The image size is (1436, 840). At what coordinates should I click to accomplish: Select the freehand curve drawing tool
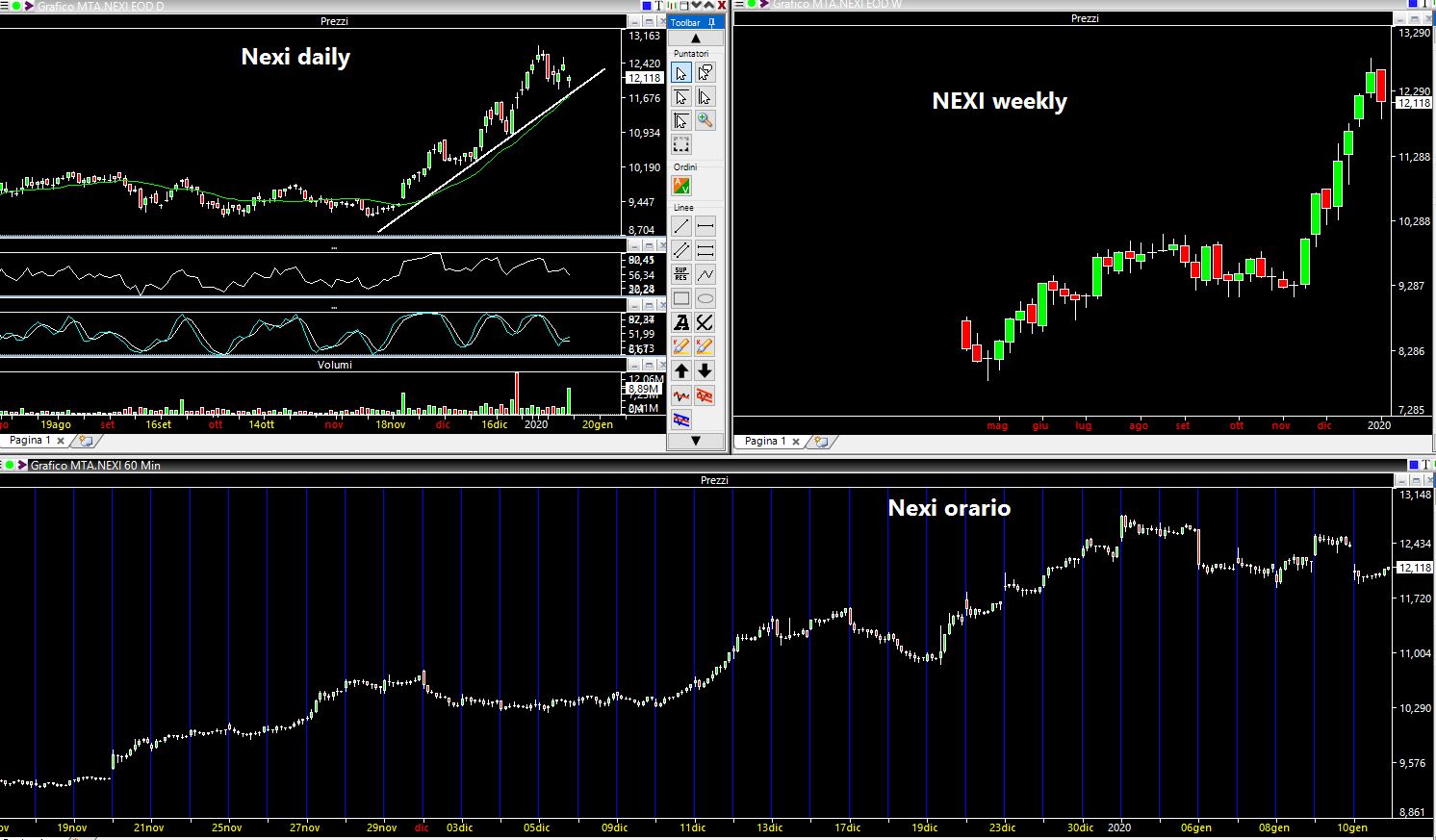coord(705,322)
